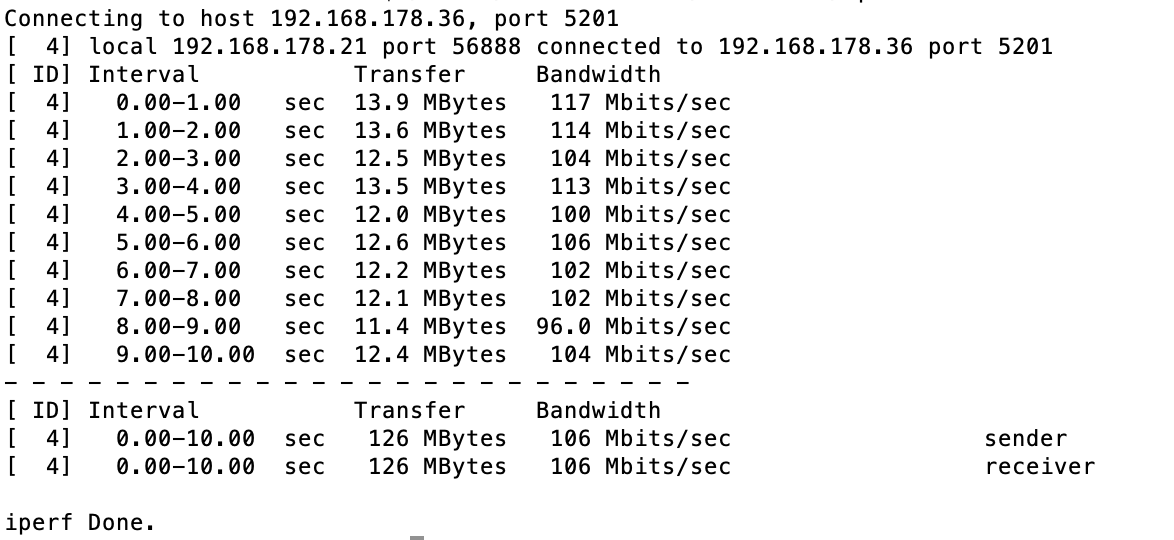The width and height of the screenshot is (1174, 540).
Task: Click the 11.4 MBytes transfer value
Action: click(x=430, y=326)
